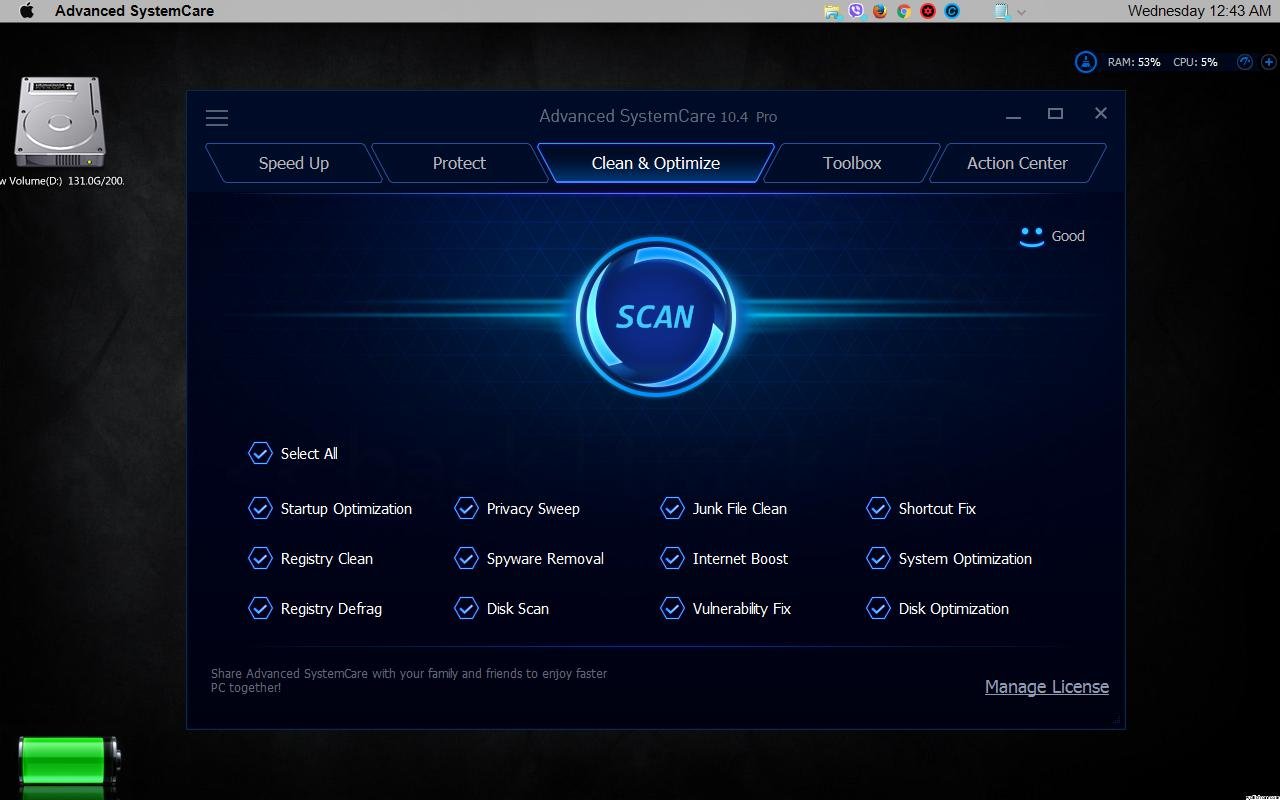This screenshot has height=800, width=1280.
Task: Uncheck Registry Defrag
Action: coord(260,609)
